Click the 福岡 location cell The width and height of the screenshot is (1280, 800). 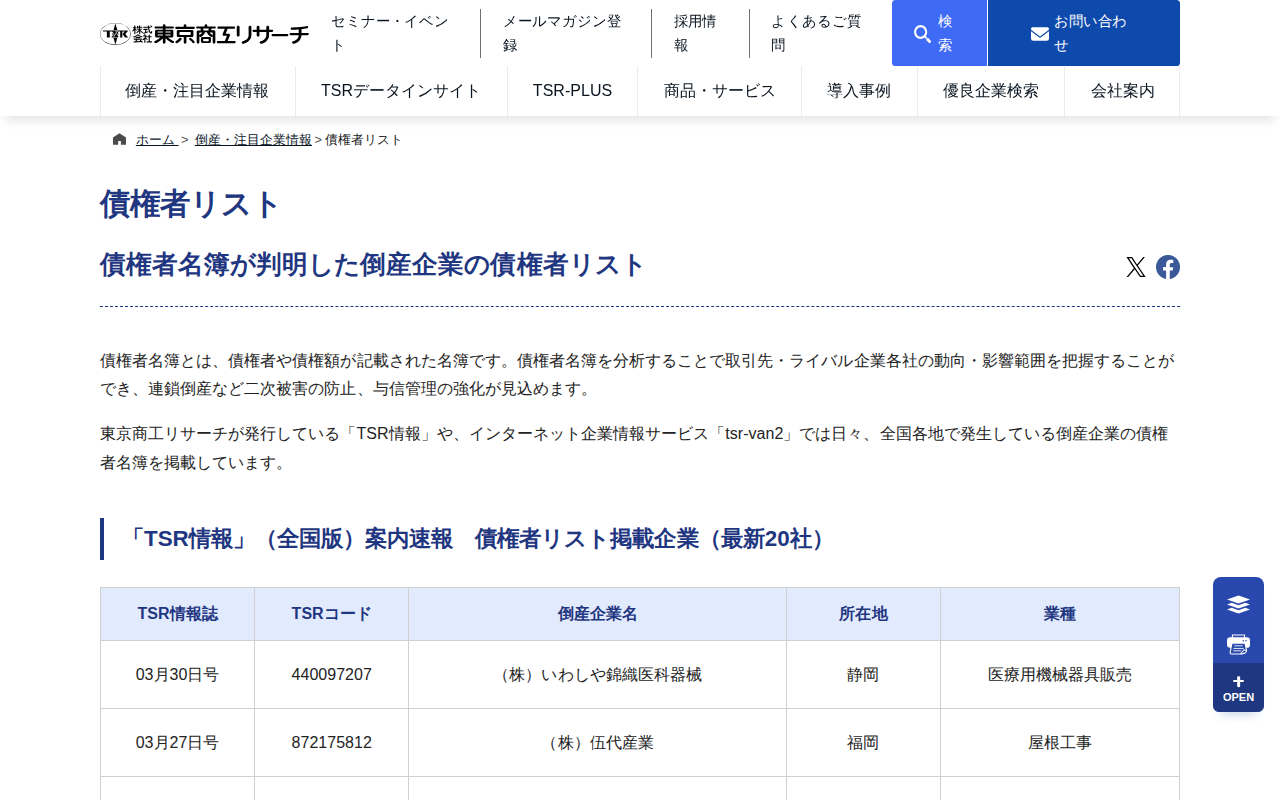pyautogui.click(x=863, y=743)
